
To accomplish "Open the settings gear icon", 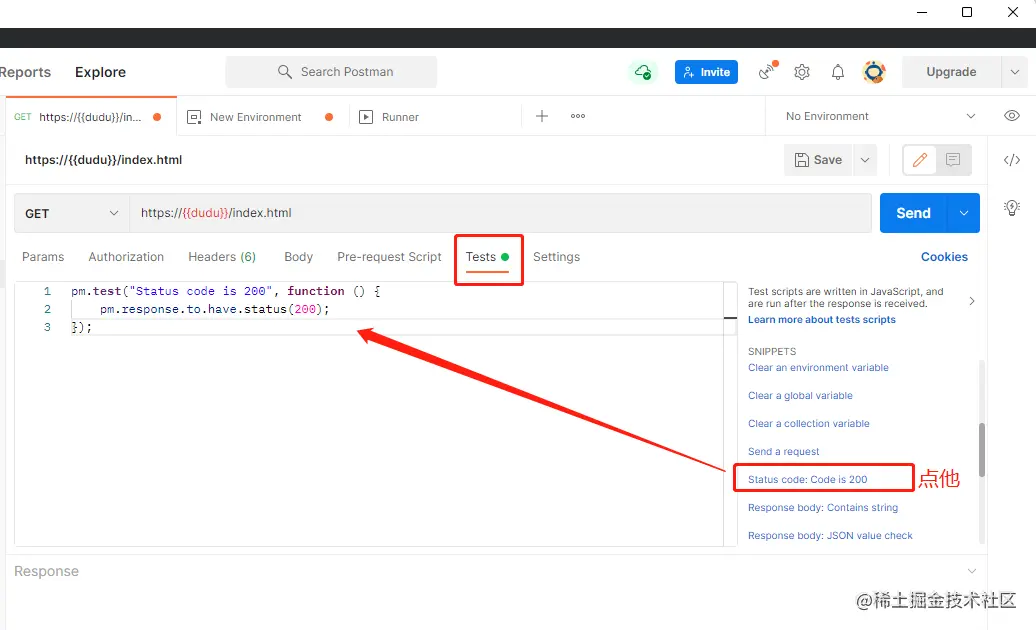I will tap(802, 72).
